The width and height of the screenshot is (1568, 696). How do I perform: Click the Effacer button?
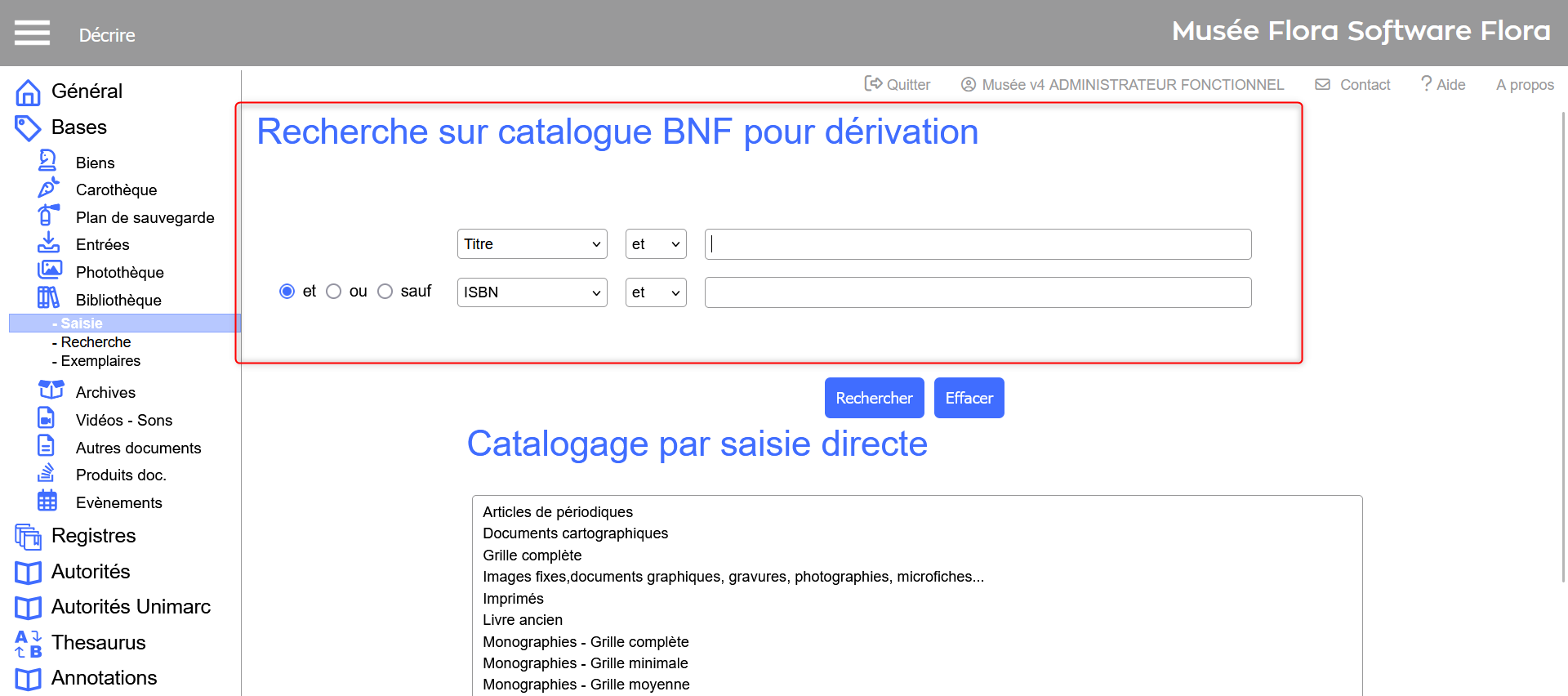click(969, 398)
